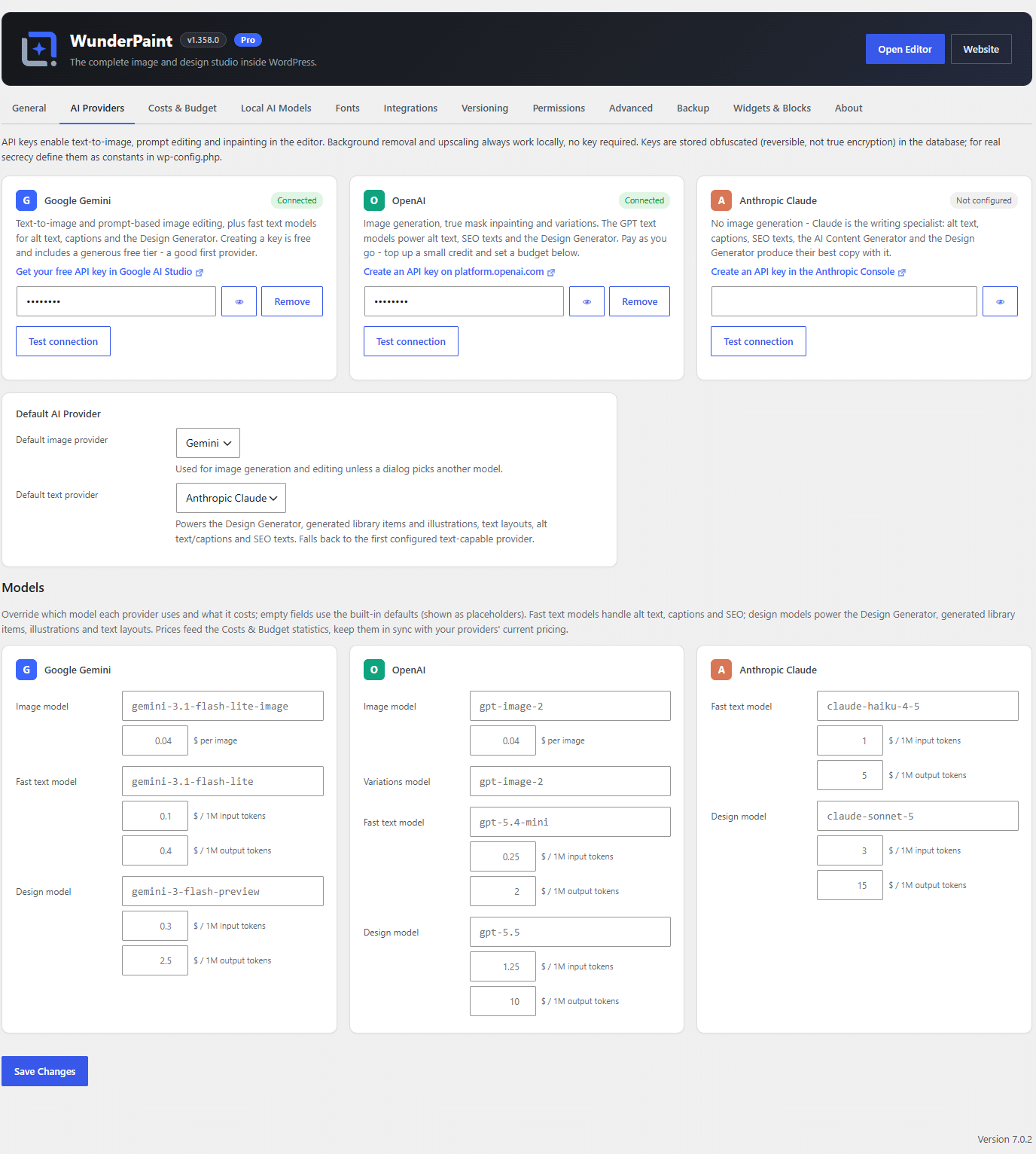Show the Google Gemini API key
1036x1154 pixels.
(239, 301)
